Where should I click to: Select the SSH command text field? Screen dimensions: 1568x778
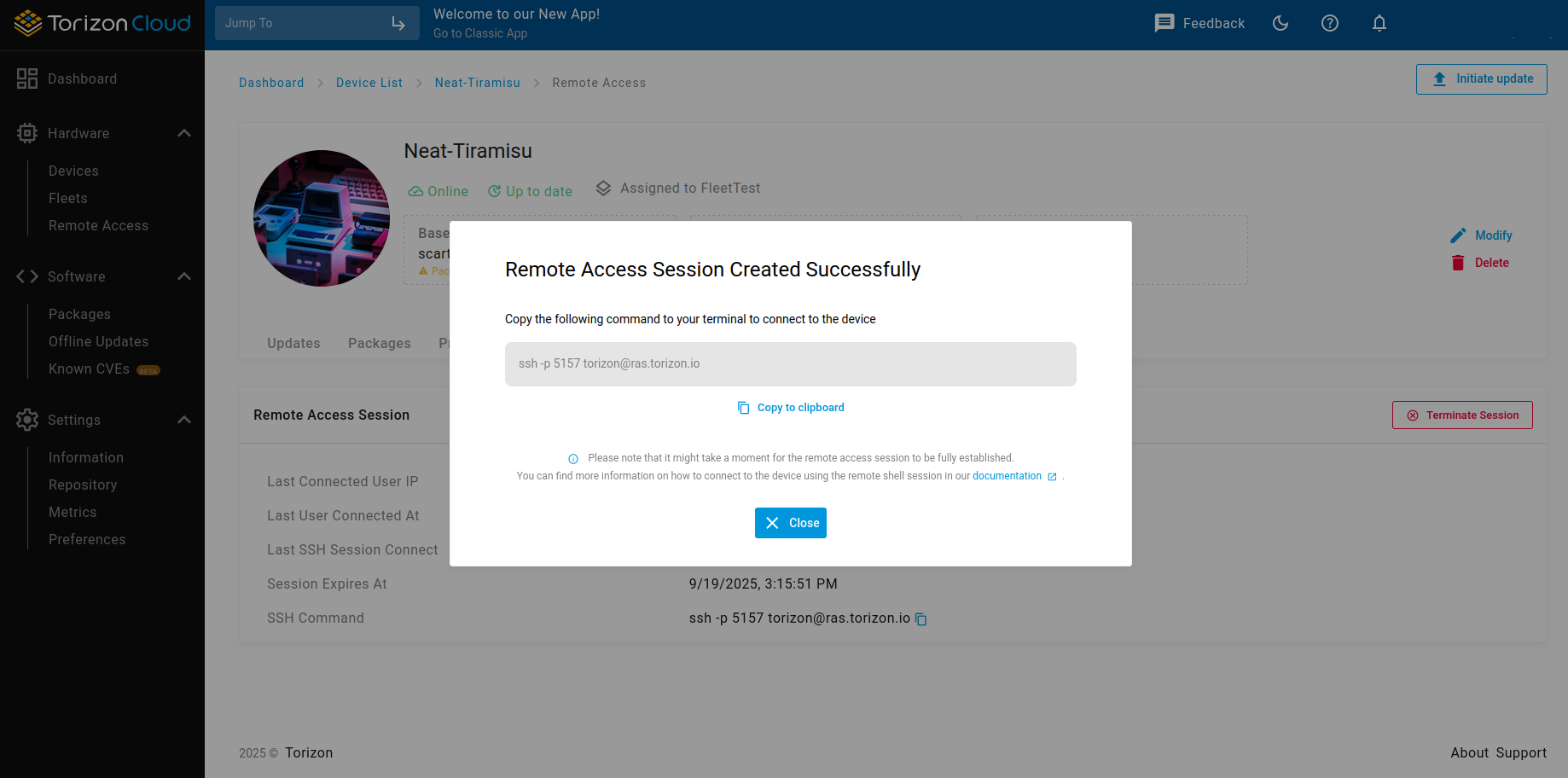pos(791,364)
